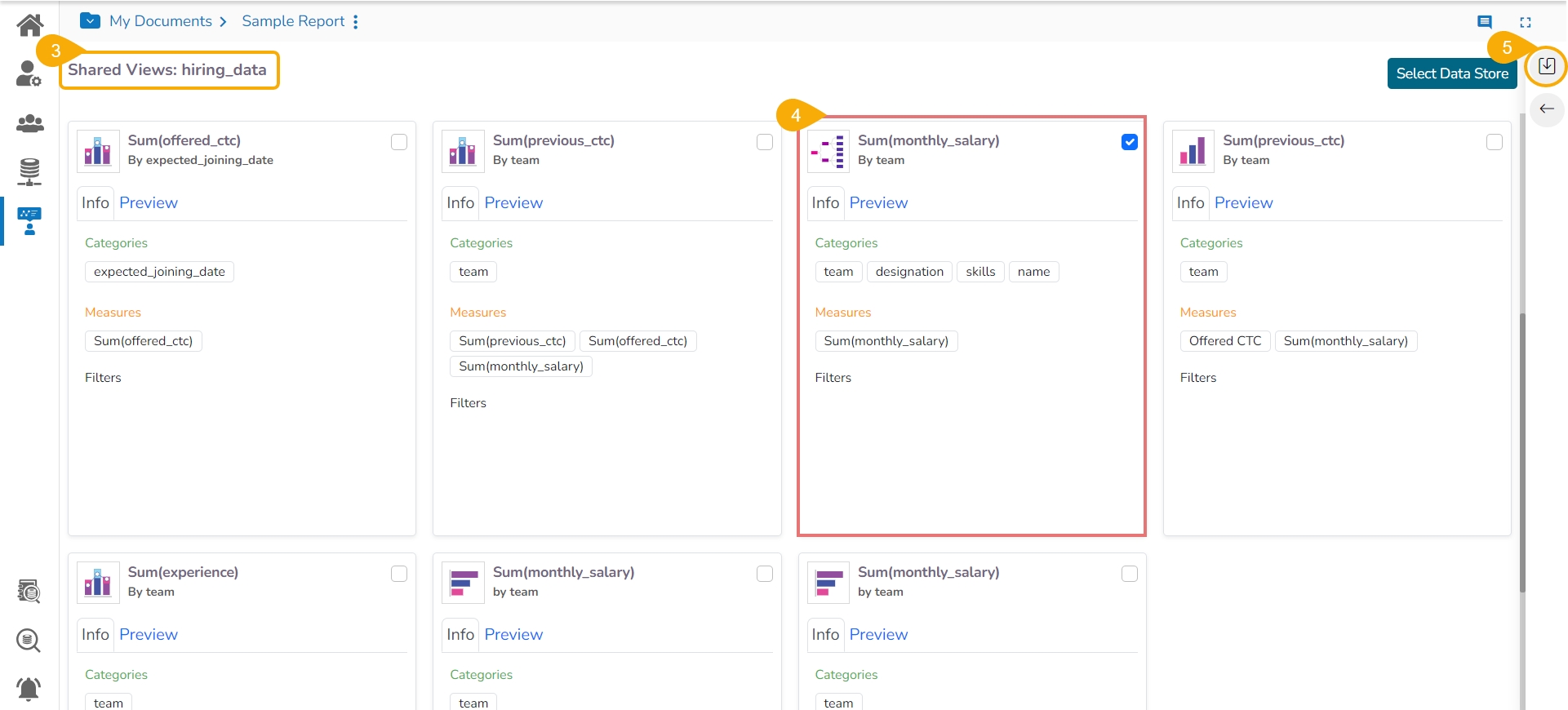Switch to Info tab on Sum(experience) card
This screenshot has width=1568, height=710.
pyautogui.click(x=95, y=635)
